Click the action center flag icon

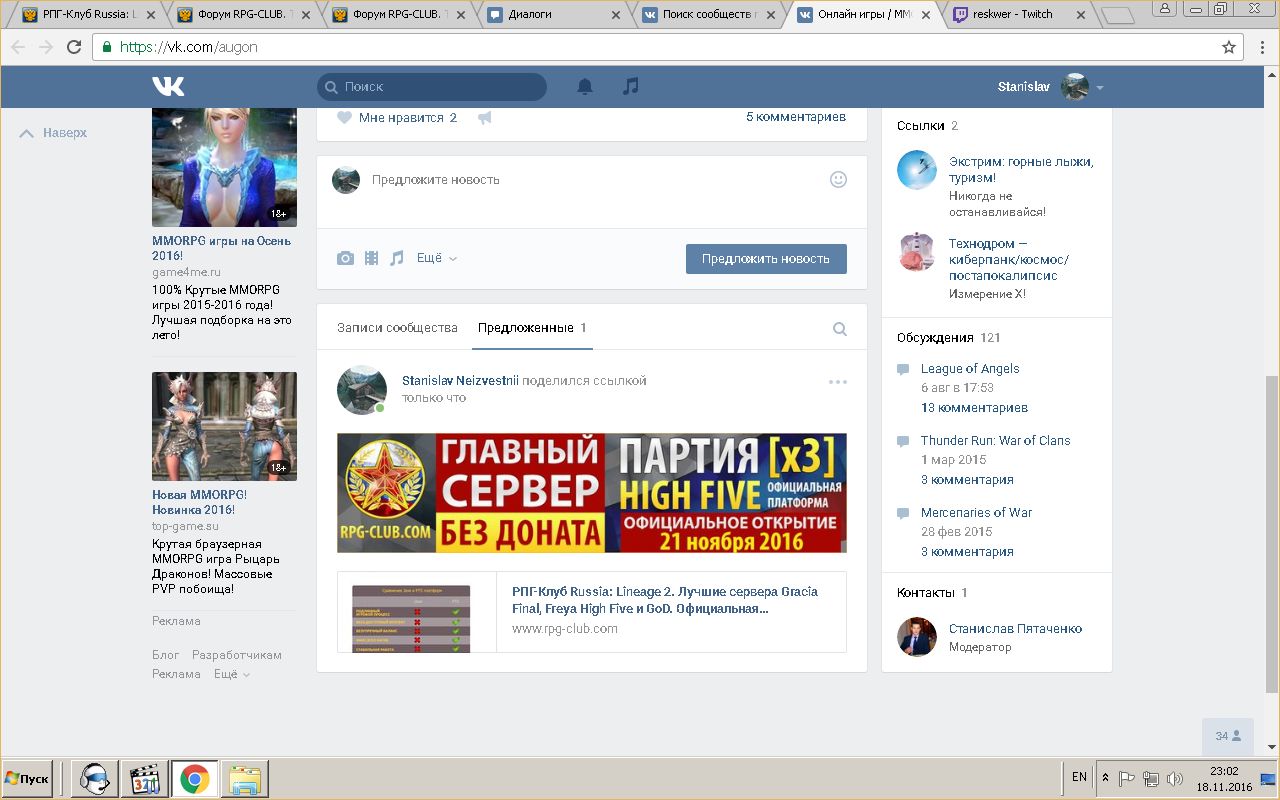coord(1127,779)
